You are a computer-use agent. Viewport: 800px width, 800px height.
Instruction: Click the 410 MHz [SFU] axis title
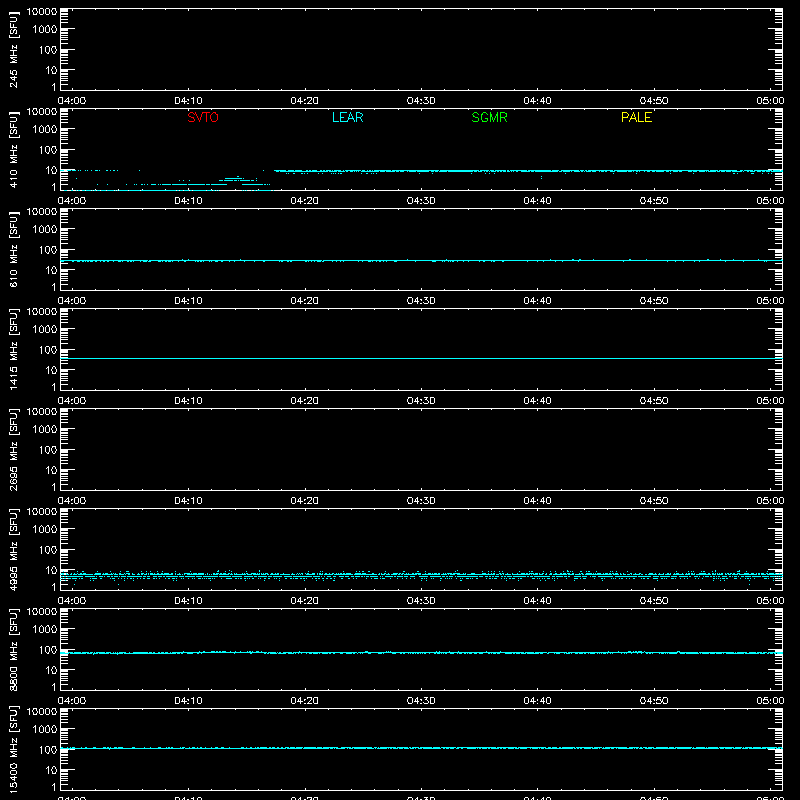[x=13, y=150]
